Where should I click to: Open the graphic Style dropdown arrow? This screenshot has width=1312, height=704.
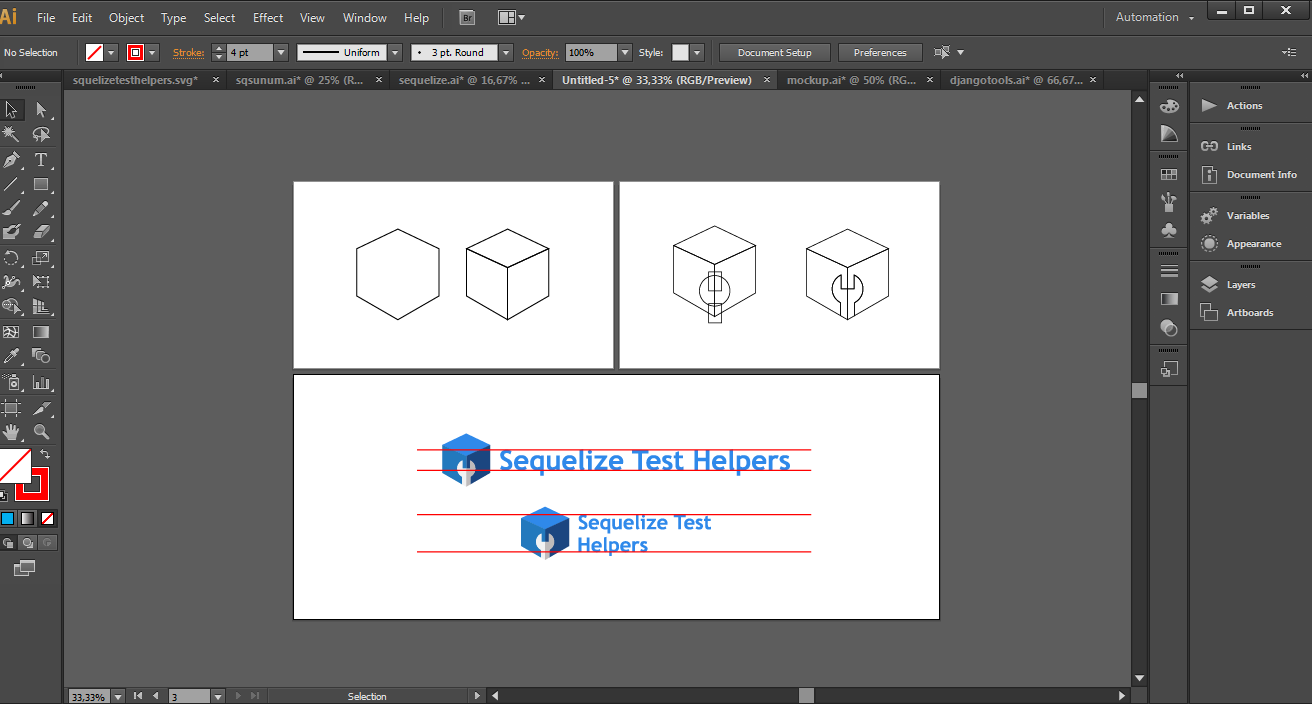(697, 52)
